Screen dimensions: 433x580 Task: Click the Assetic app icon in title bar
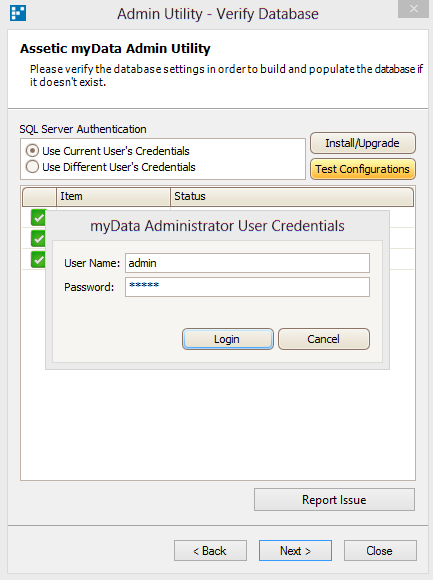click(x=18, y=13)
